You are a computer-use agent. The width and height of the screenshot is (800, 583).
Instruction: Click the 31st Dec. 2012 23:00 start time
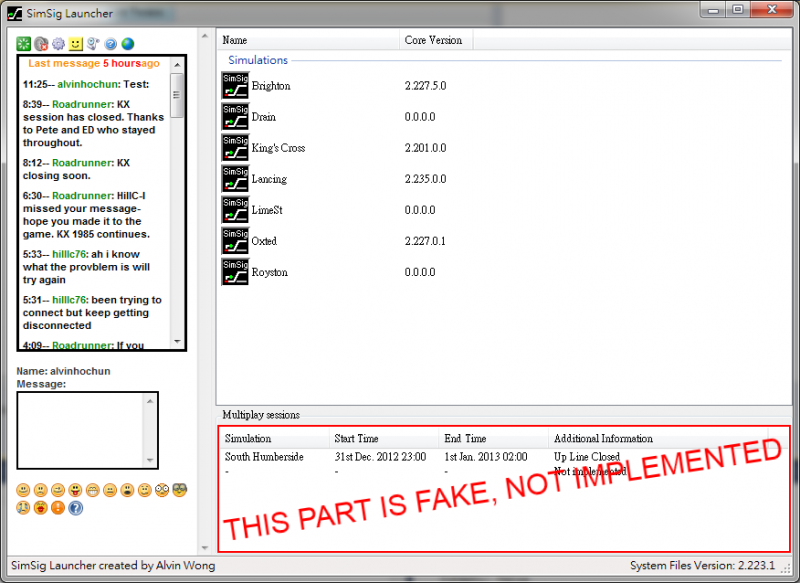tap(381, 457)
